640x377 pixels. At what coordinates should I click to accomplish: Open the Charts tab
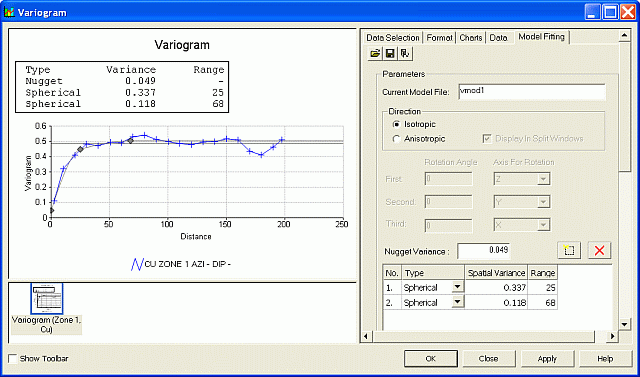click(x=471, y=38)
